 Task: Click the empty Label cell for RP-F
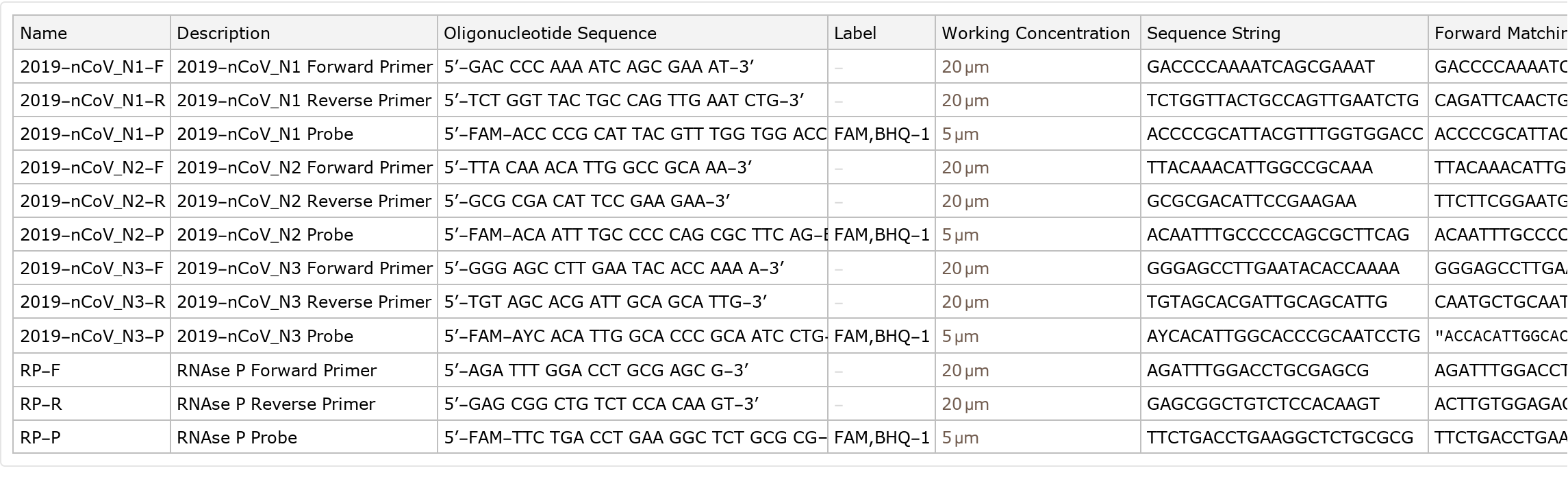(881, 371)
